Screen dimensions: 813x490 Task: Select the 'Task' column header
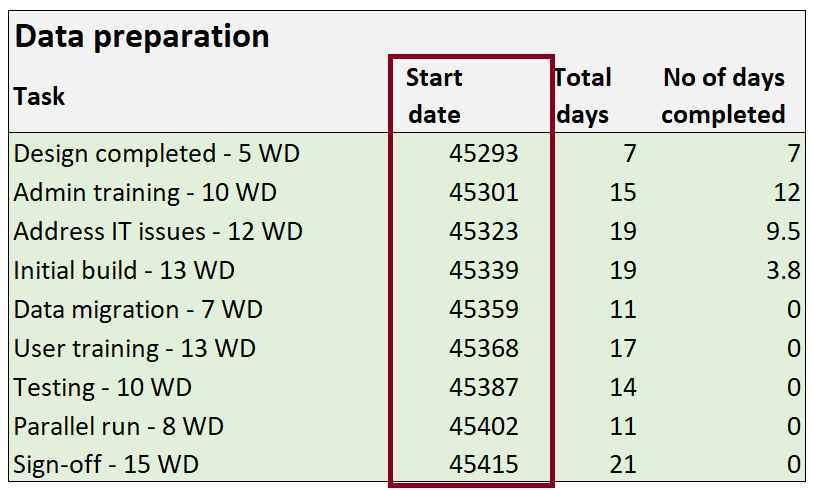[x=40, y=97]
